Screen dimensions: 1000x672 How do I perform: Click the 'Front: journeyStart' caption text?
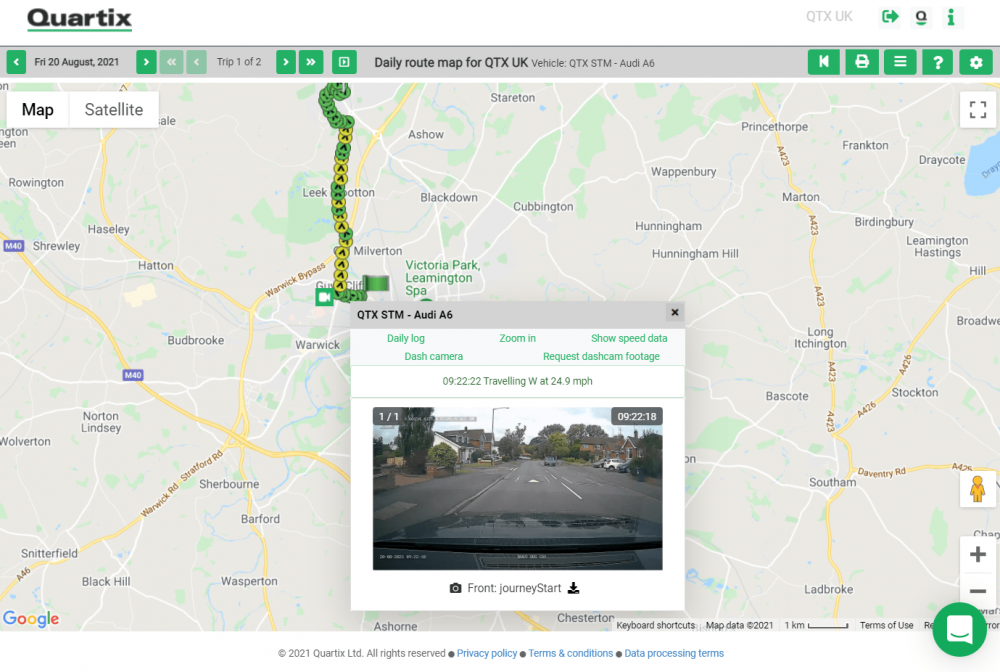514,588
